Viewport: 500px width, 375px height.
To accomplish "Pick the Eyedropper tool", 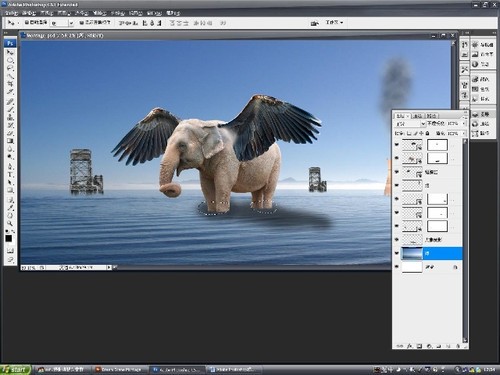I will click(10, 208).
